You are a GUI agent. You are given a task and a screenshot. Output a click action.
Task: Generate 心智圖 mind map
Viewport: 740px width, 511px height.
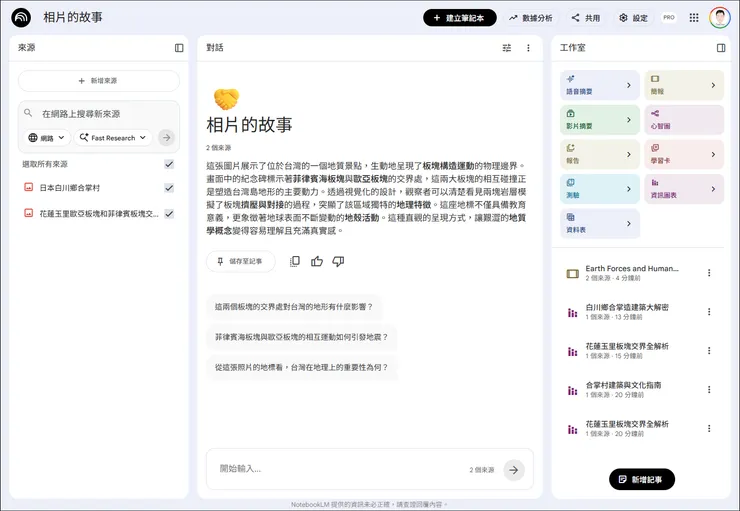pyautogui.click(x=684, y=120)
